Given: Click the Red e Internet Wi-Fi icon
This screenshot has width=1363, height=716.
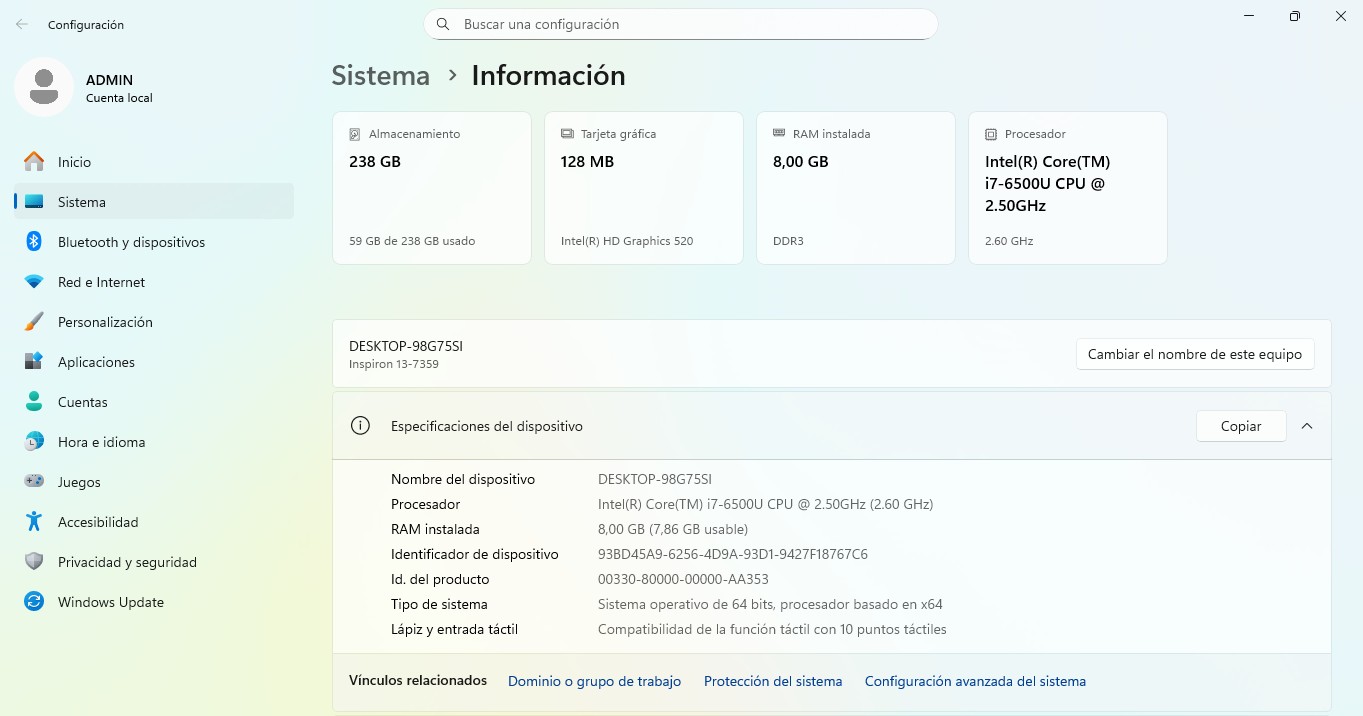Looking at the screenshot, I should point(34,282).
